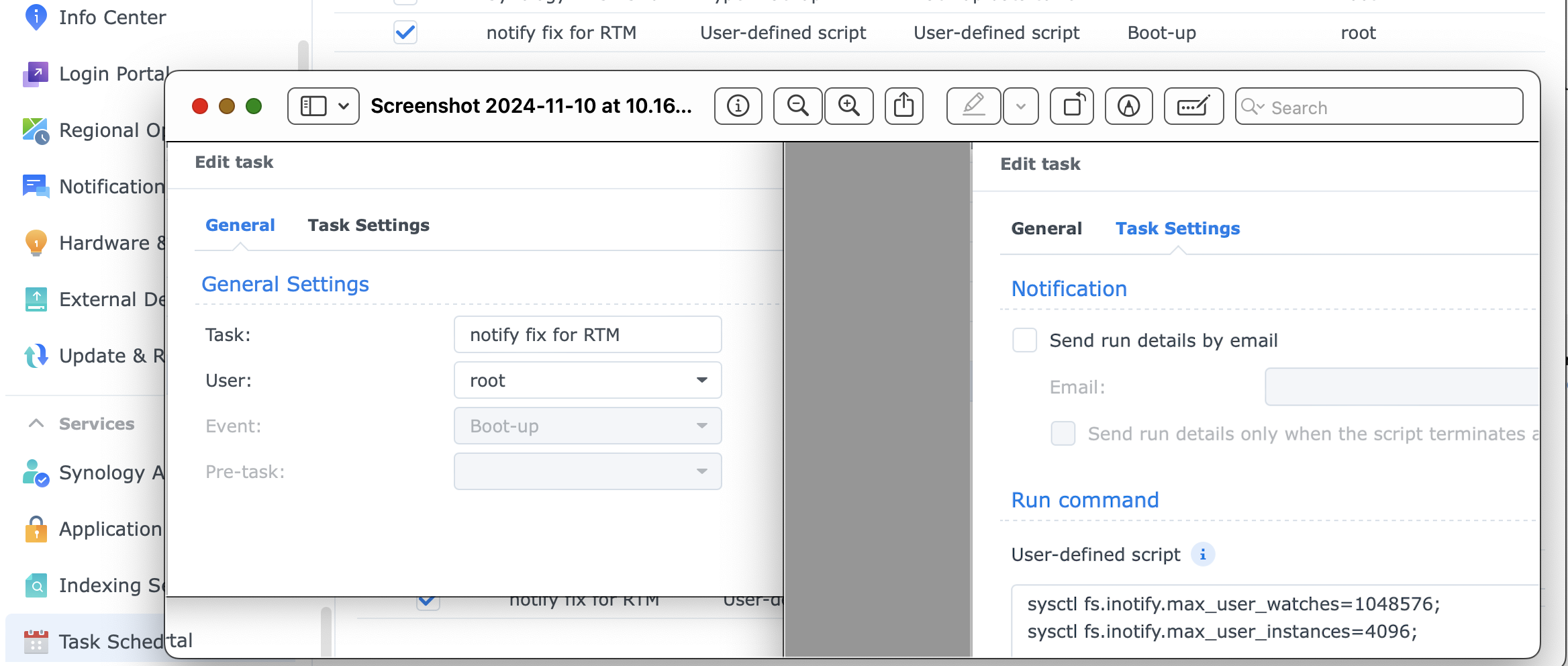Close the Preview window with red button

point(200,106)
